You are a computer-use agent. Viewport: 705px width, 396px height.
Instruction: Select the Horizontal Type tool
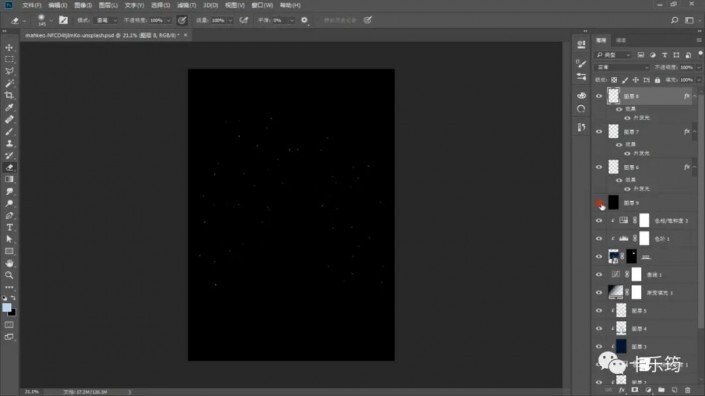(9, 227)
